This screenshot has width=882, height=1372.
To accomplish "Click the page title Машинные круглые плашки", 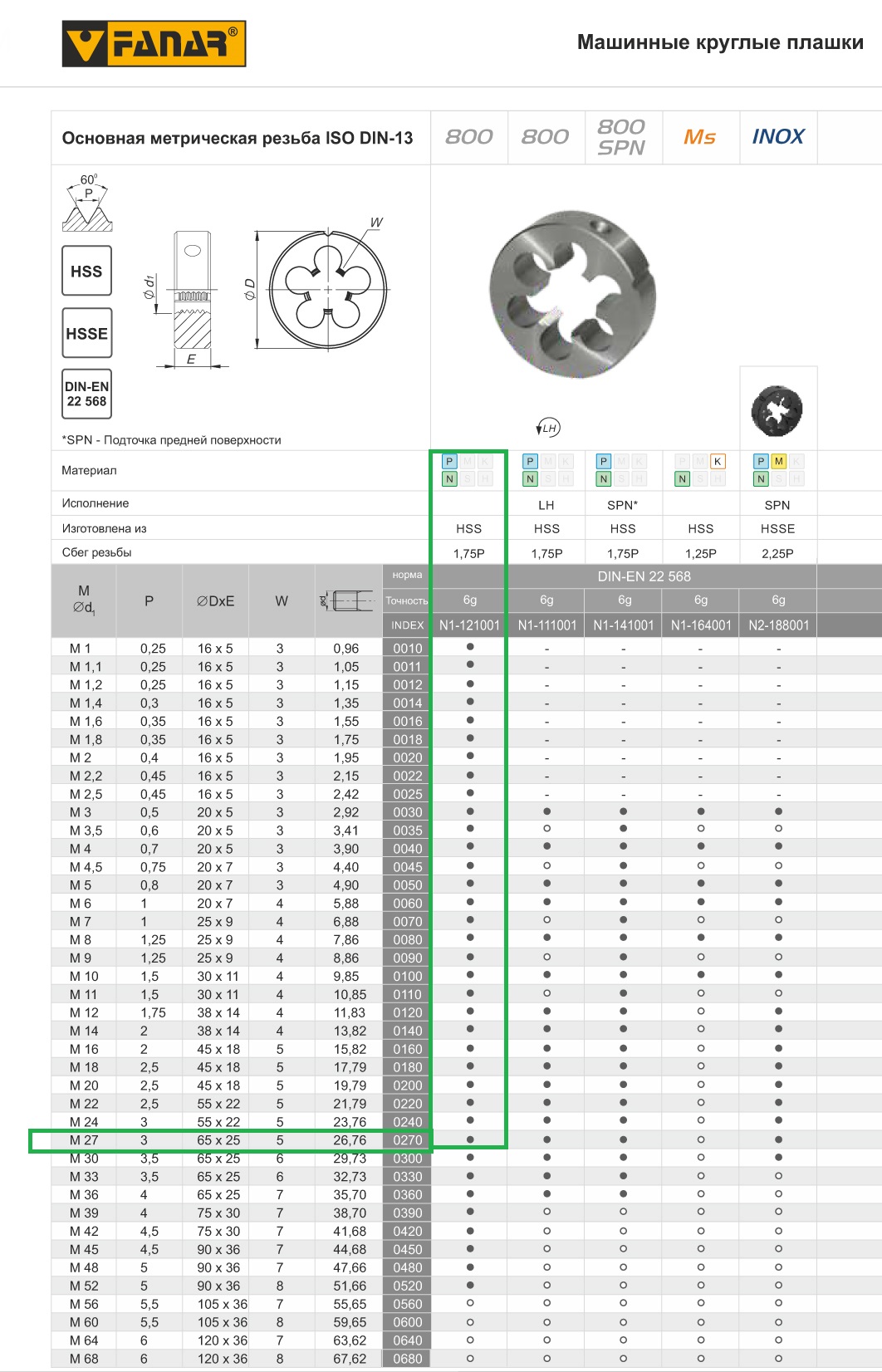I will pyautogui.click(x=720, y=42).
